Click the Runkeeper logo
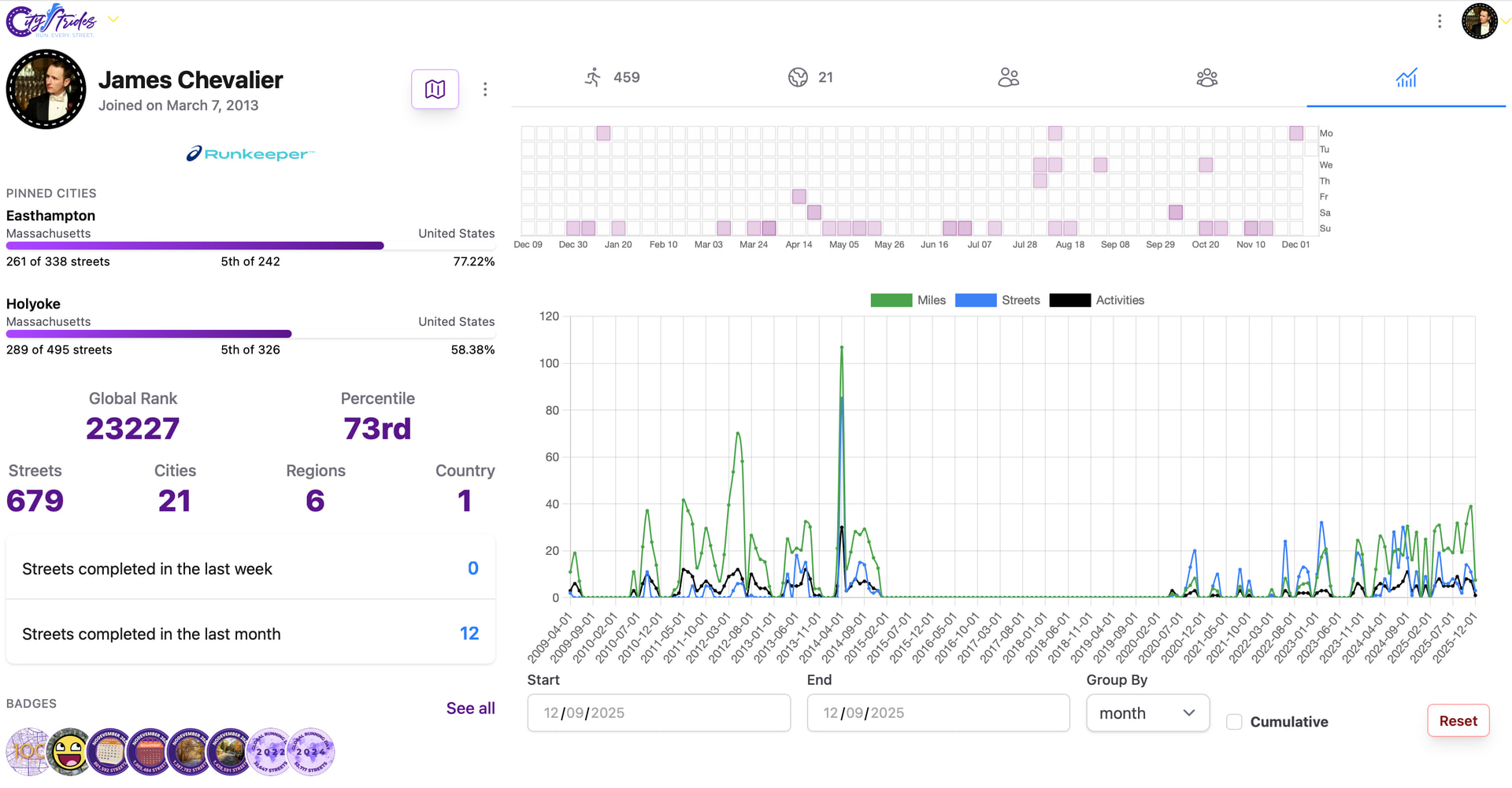Viewport: 1512px width, 788px height. point(250,154)
